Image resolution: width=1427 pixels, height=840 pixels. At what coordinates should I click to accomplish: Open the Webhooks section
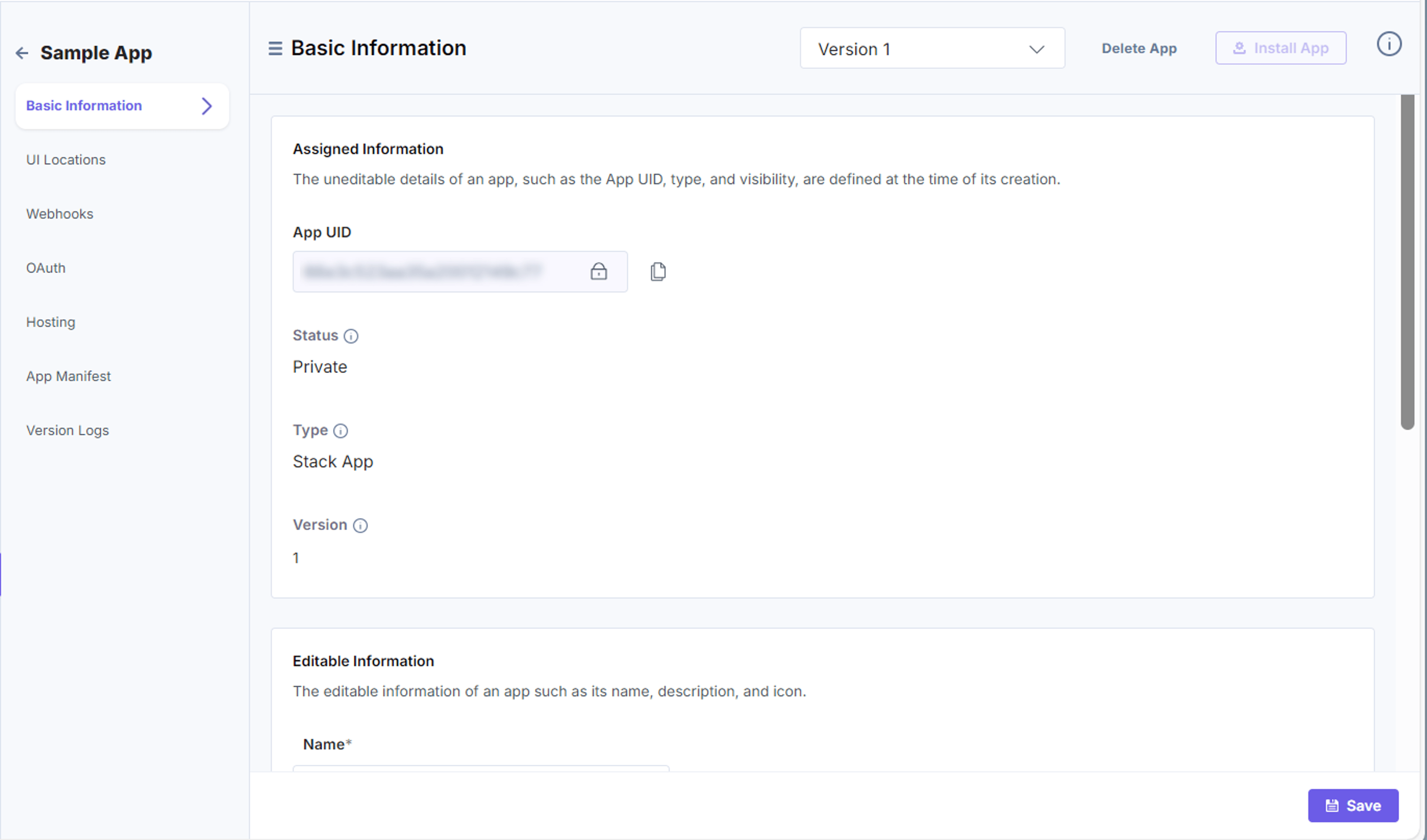click(59, 214)
